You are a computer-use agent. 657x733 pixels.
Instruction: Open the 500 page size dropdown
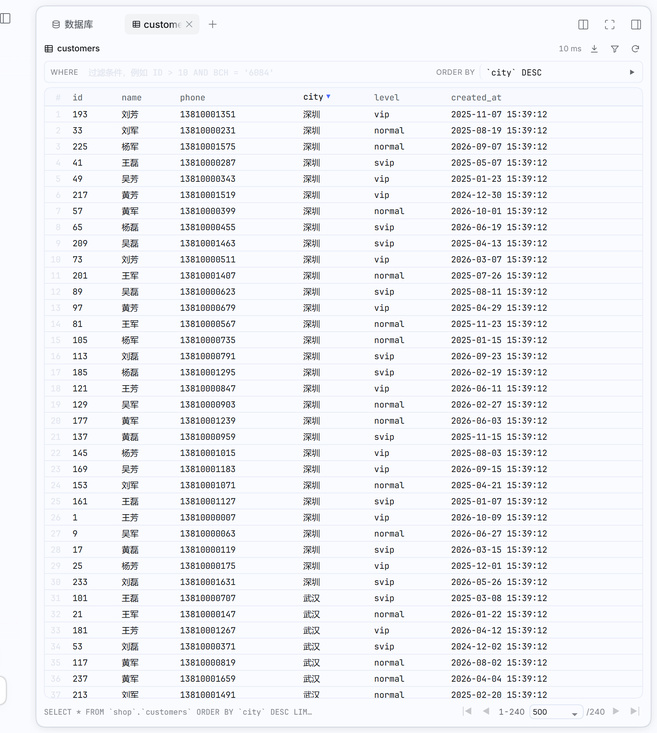556,712
